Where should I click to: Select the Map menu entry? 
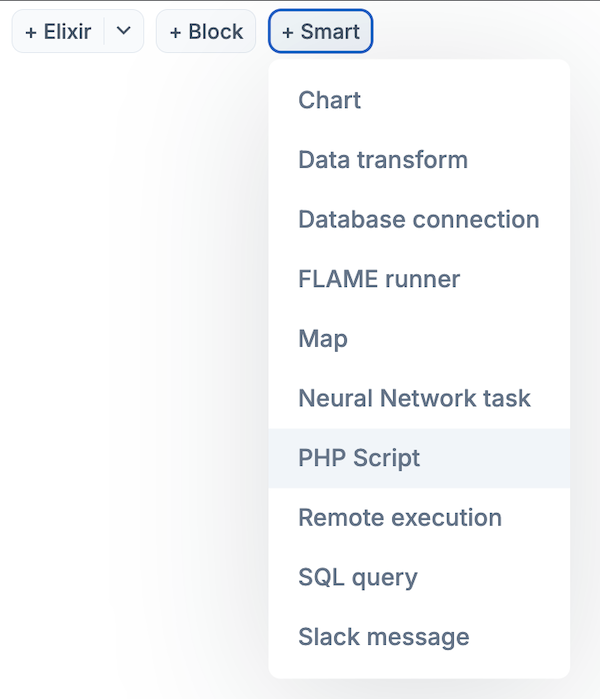(322, 339)
